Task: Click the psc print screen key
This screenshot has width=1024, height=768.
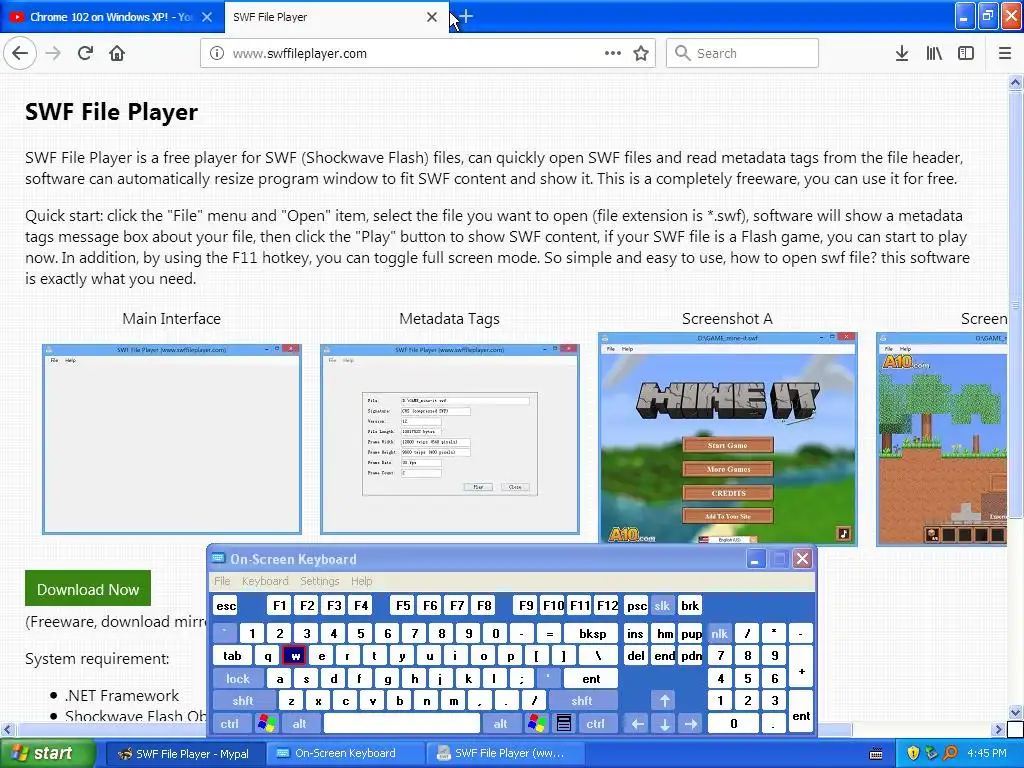Action: tap(636, 605)
